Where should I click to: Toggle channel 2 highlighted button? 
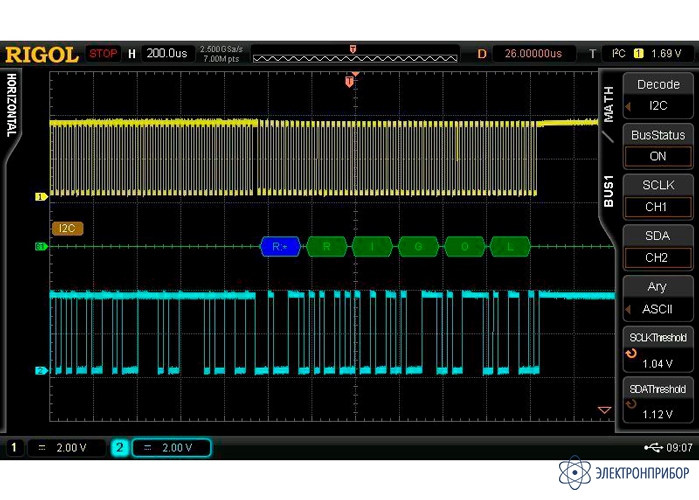pyautogui.click(x=119, y=447)
